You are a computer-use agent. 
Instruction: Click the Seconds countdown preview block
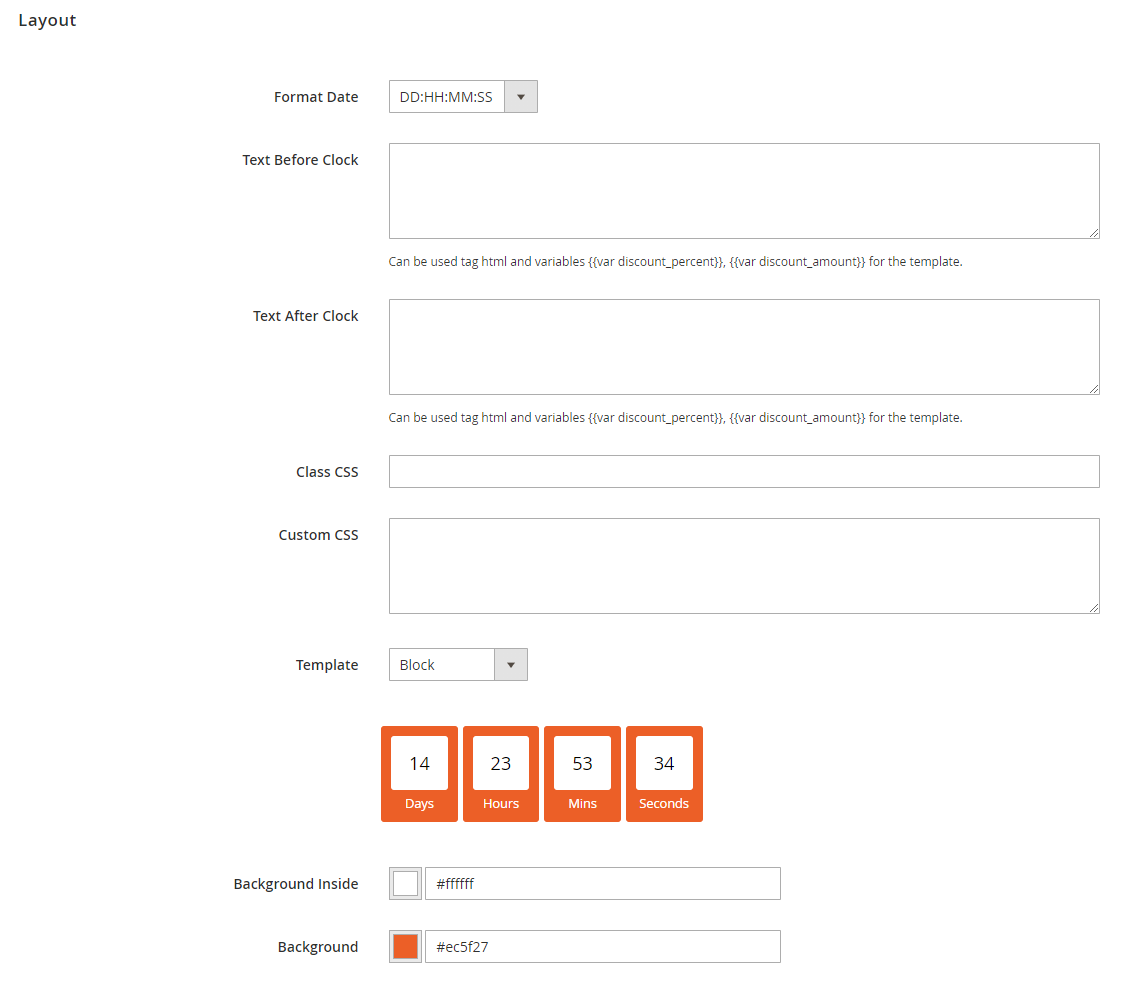664,774
